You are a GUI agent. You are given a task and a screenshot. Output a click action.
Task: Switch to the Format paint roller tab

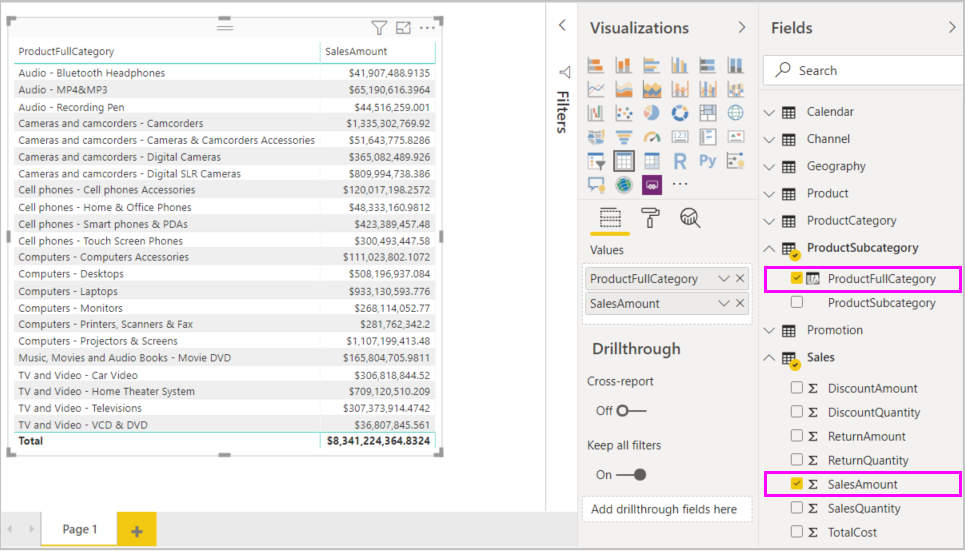point(650,217)
